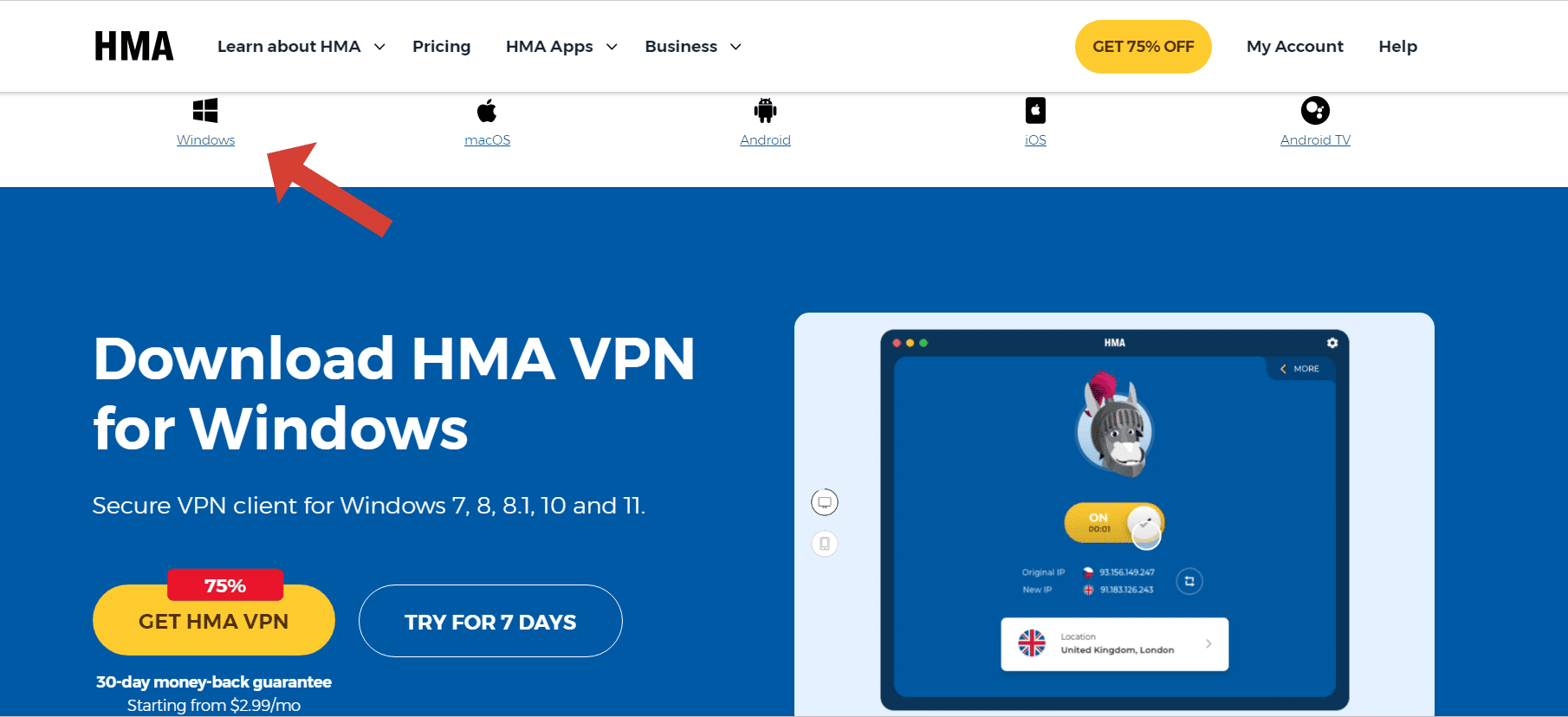Toggle the ON switch in app preview
The width and height of the screenshot is (1568, 717).
coord(1114,524)
